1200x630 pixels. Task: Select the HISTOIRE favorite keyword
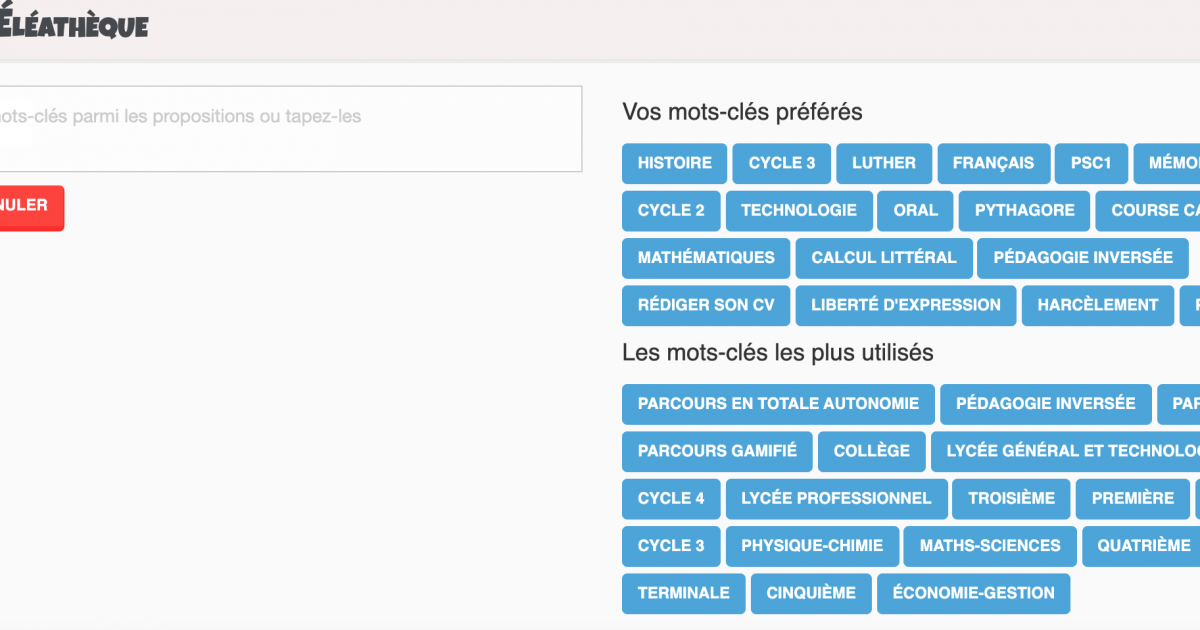coord(674,163)
